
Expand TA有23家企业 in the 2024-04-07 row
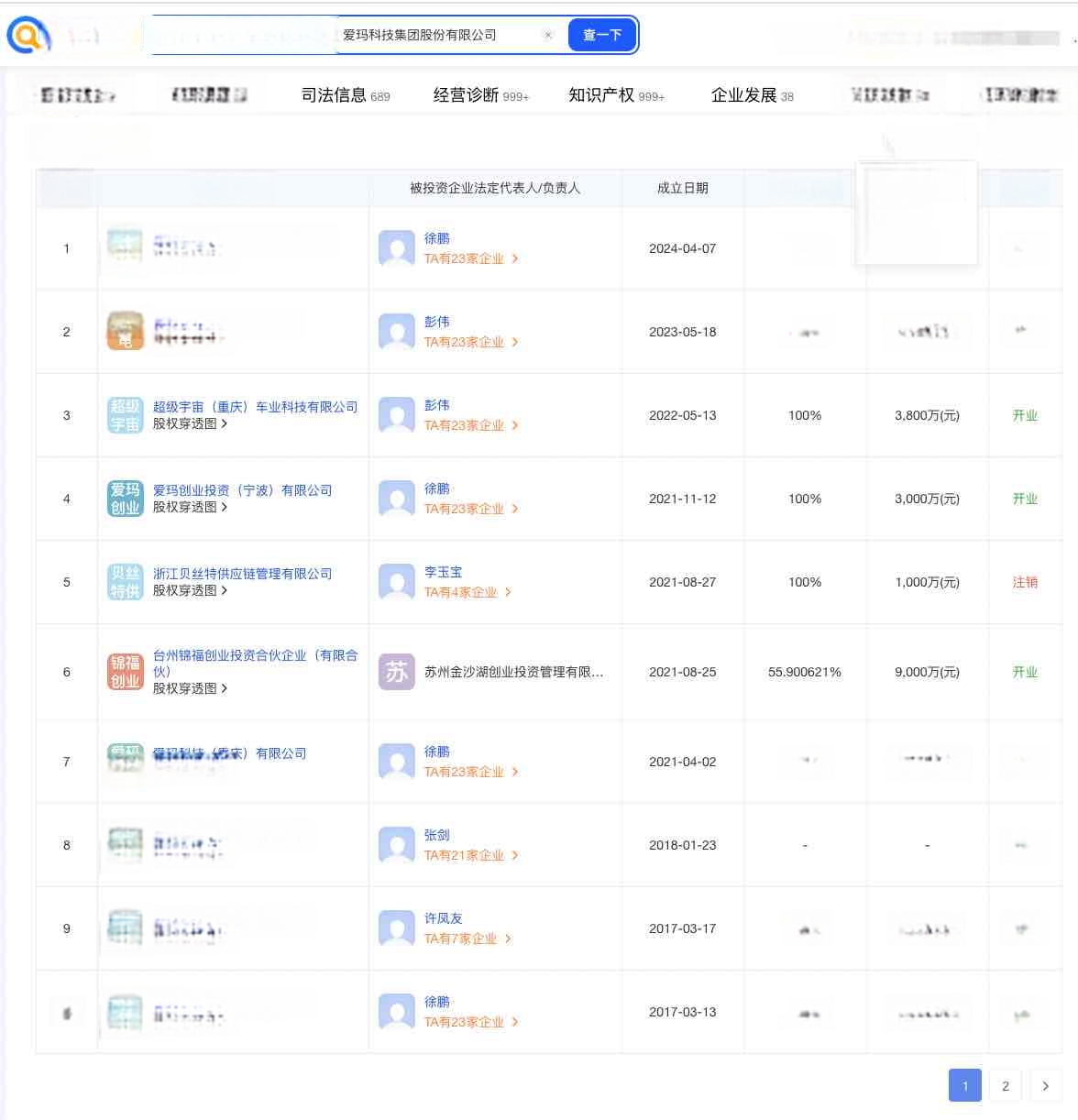[471, 258]
